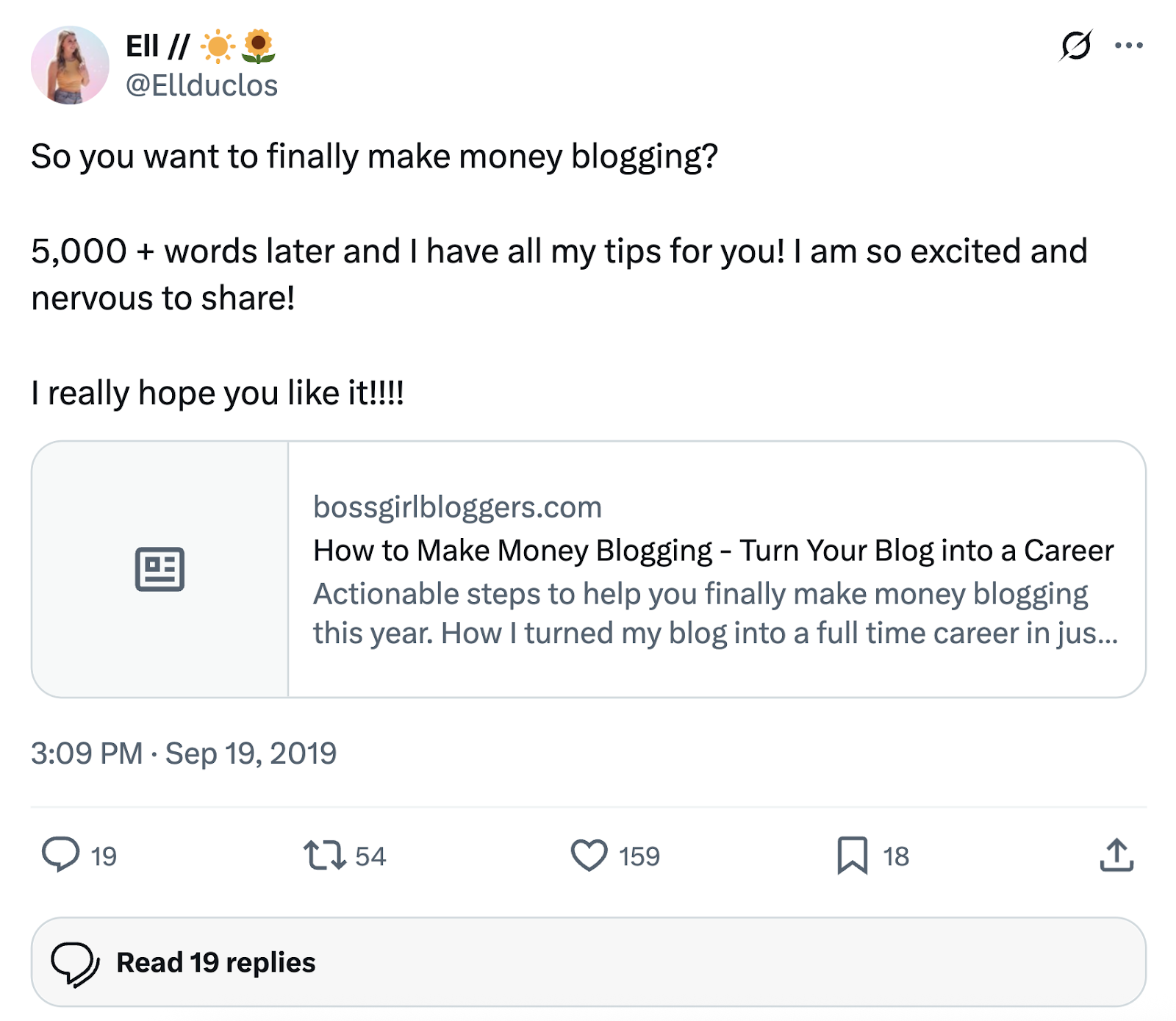Viewport: 1176px width, 1021px height.
Task: Select the display name Ell
Action: click(143, 44)
